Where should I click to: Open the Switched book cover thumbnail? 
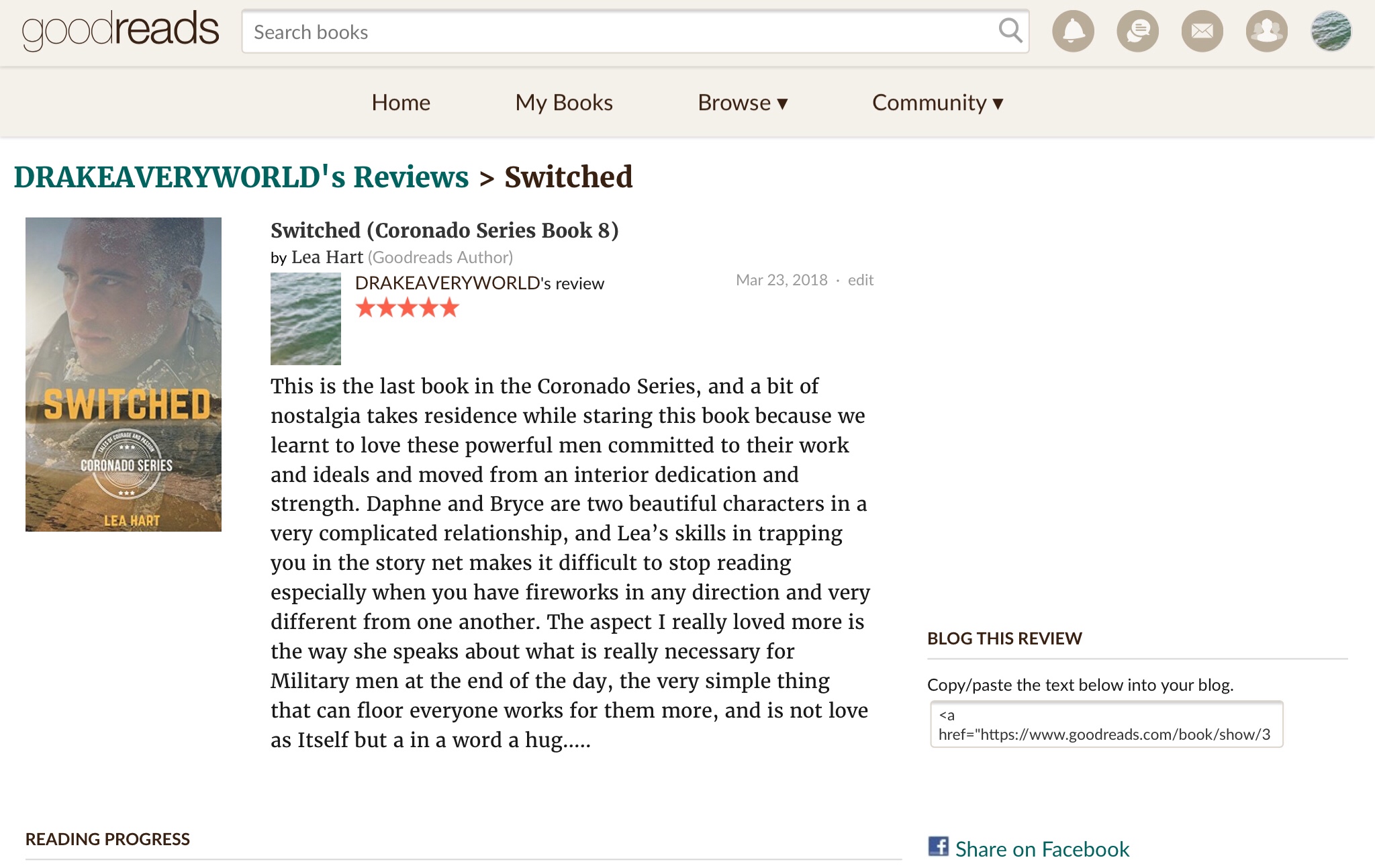(124, 374)
